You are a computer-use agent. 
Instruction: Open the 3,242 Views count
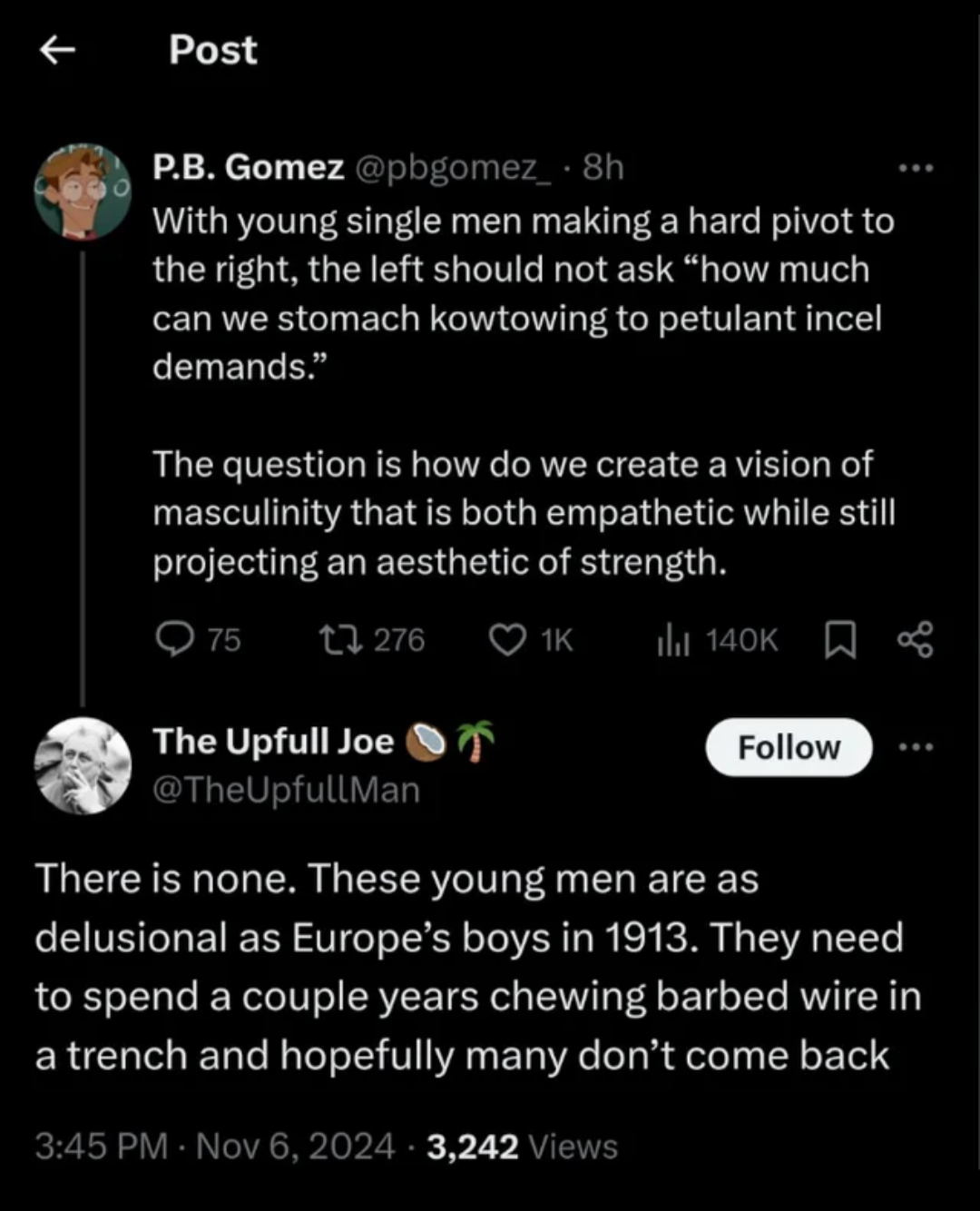(x=523, y=1146)
